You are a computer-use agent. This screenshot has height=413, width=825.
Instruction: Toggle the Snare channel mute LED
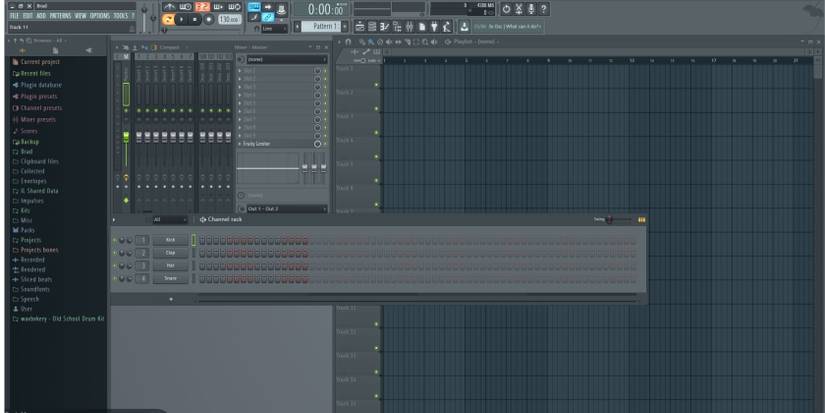click(115, 279)
